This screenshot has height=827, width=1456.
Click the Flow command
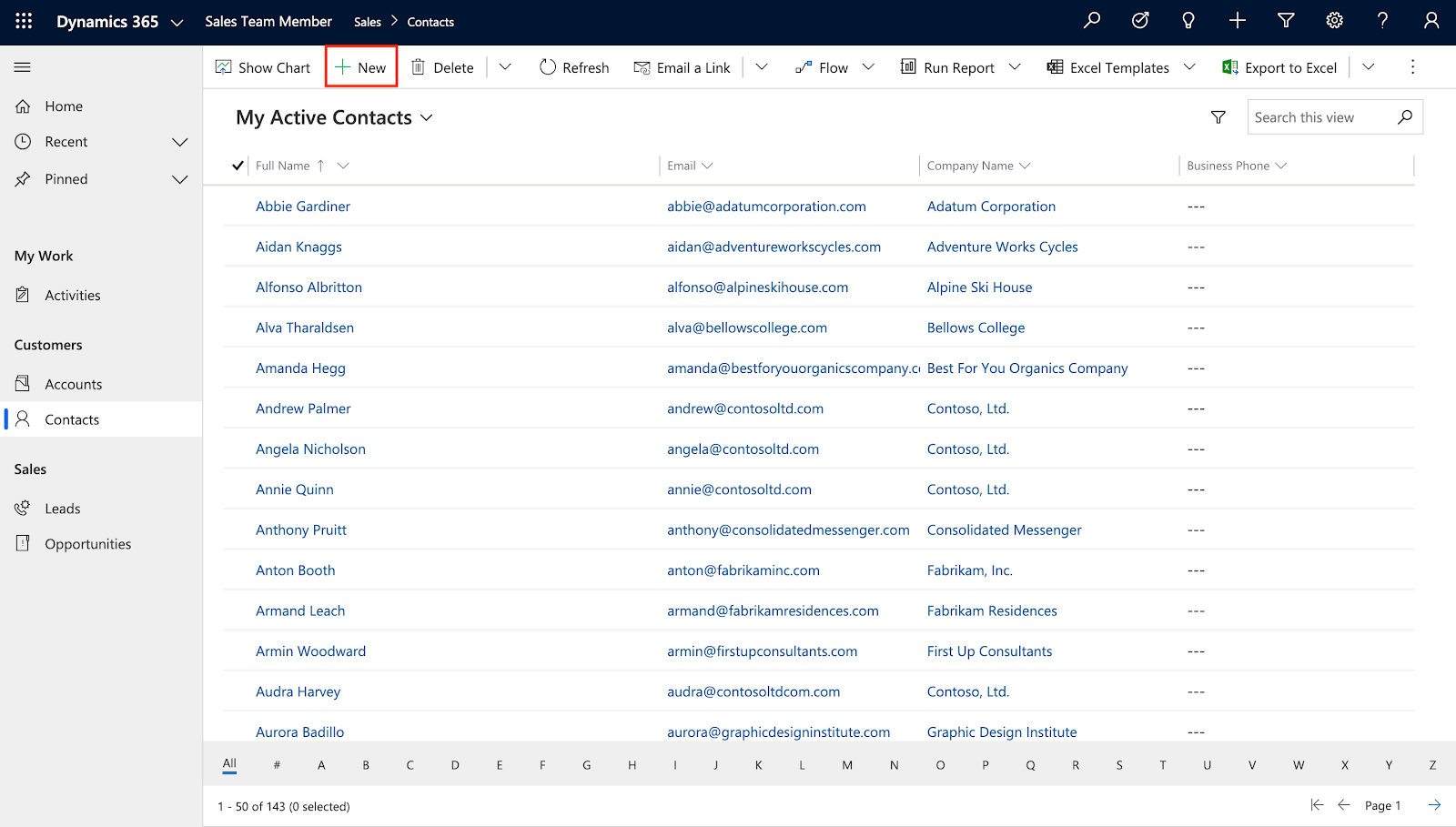tap(822, 67)
